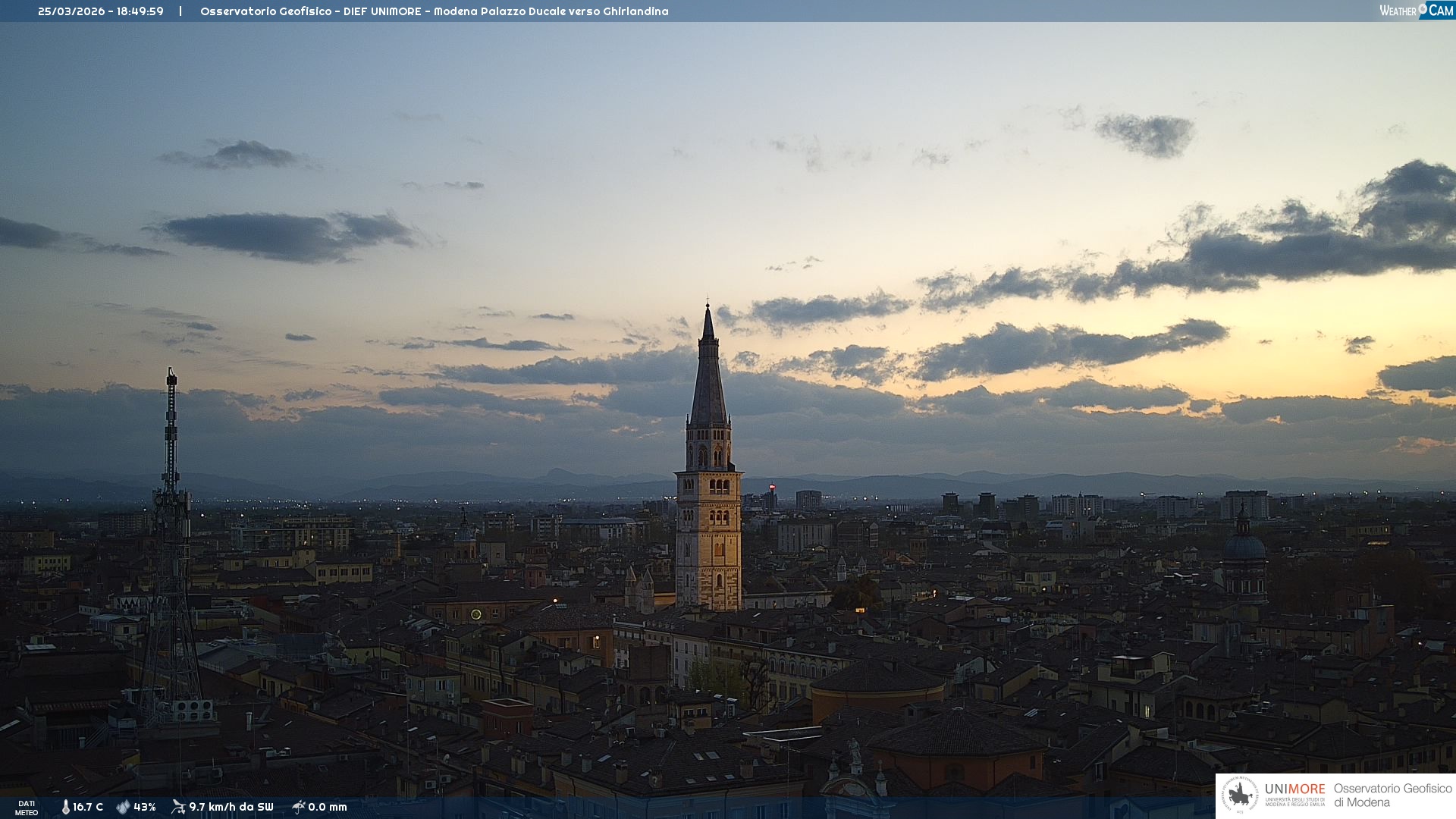Image resolution: width=1456 pixels, height=819 pixels.
Task: Click the illuminated round clock face
Action: pyautogui.click(x=475, y=614)
